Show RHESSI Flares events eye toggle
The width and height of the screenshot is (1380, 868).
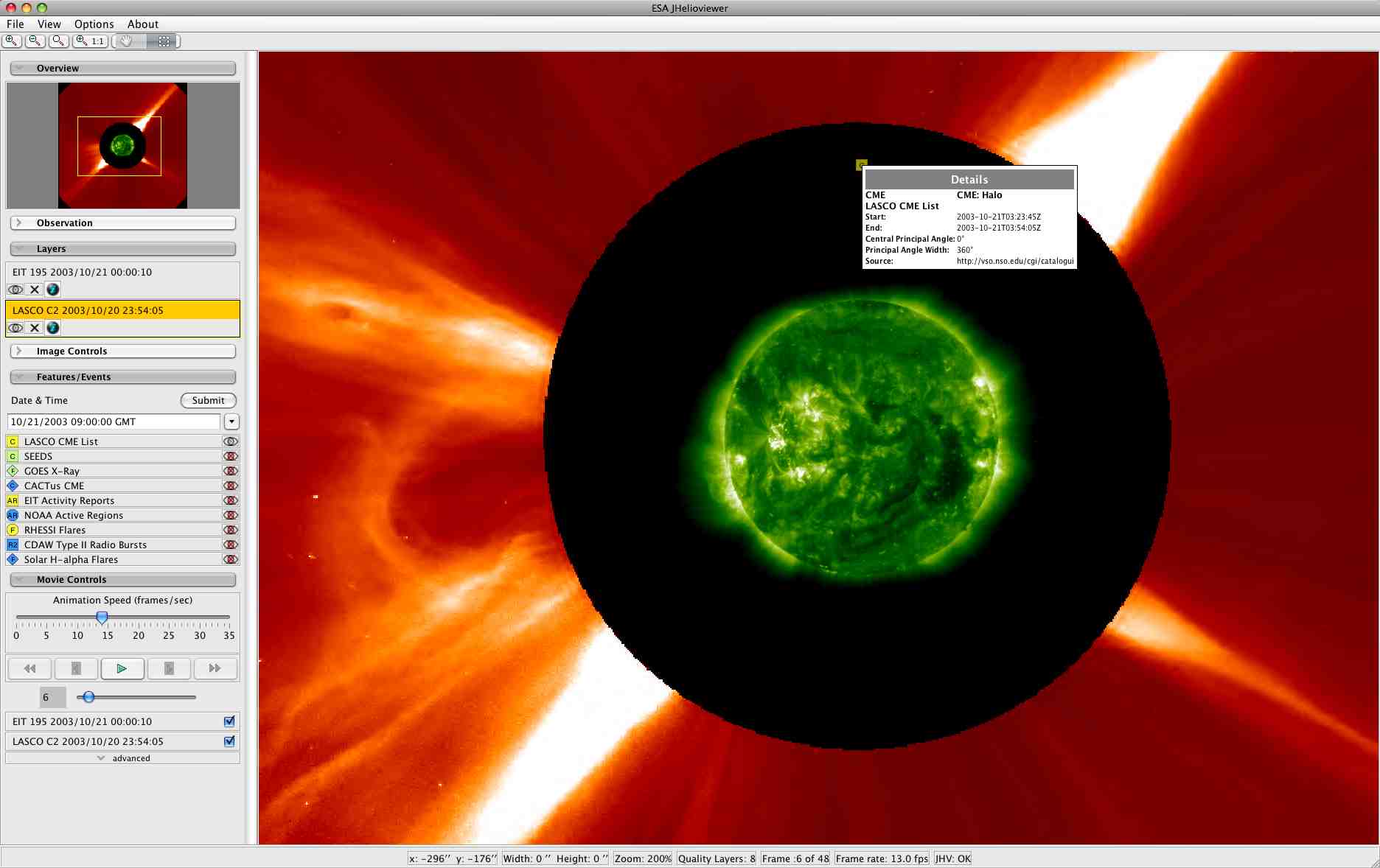pyautogui.click(x=231, y=530)
